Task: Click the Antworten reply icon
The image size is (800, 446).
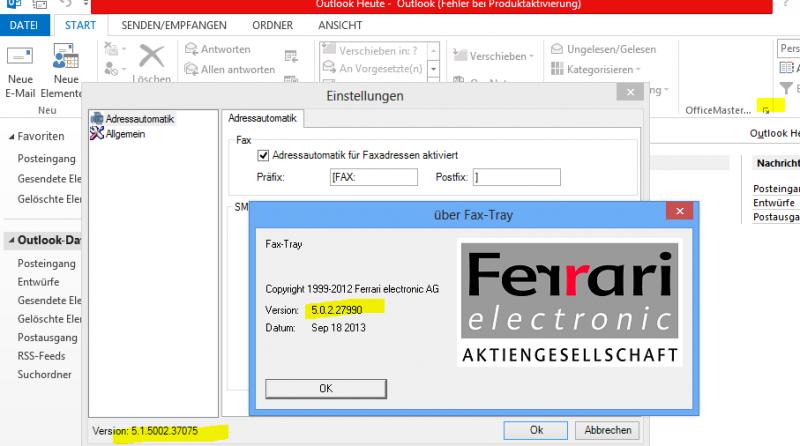Action: pos(192,49)
